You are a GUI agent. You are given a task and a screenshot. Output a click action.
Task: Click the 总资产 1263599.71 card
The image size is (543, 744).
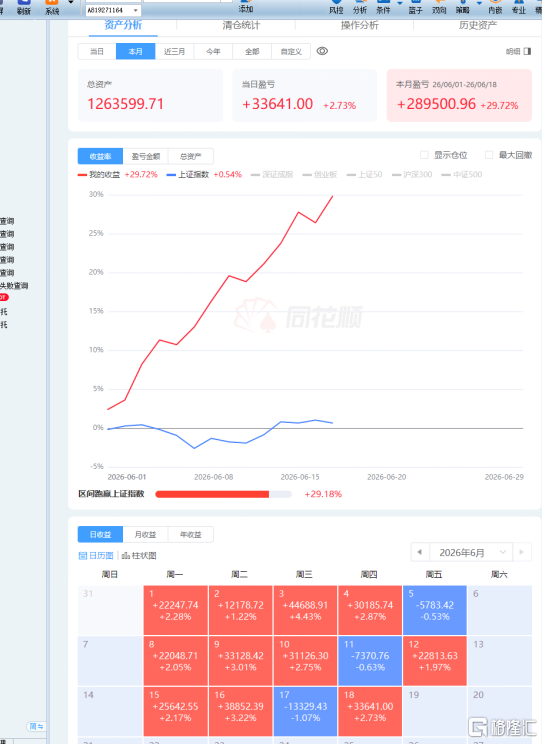pyautogui.click(x=150, y=95)
